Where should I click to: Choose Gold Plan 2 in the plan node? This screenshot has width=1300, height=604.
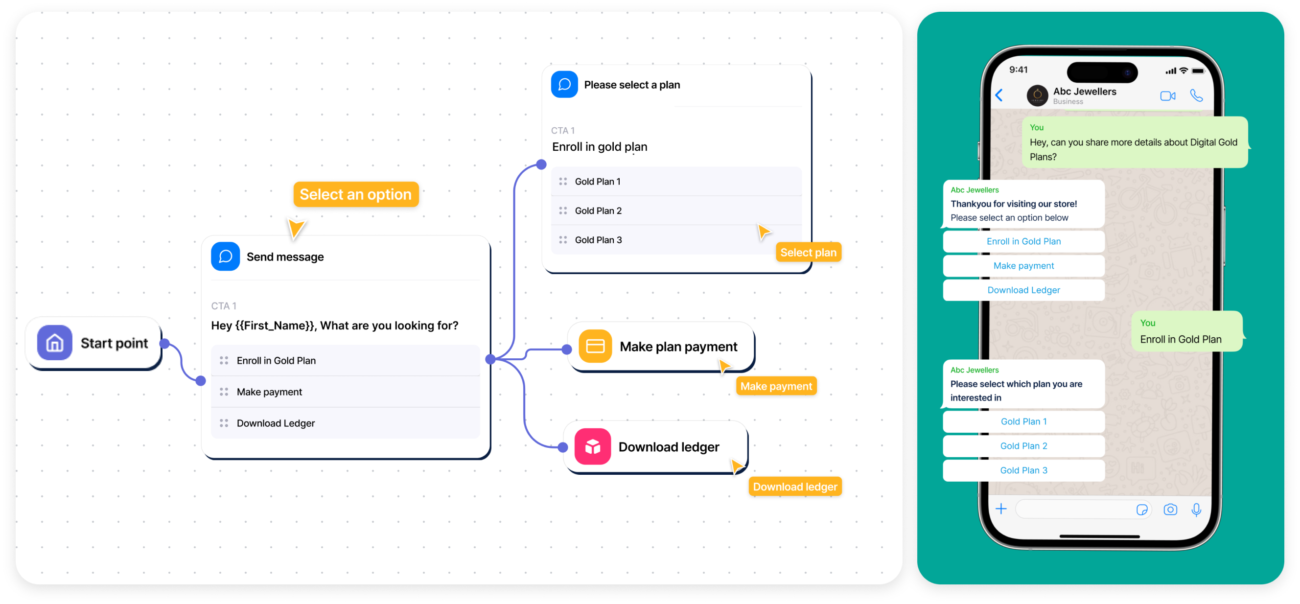pyautogui.click(x=676, y=211)
